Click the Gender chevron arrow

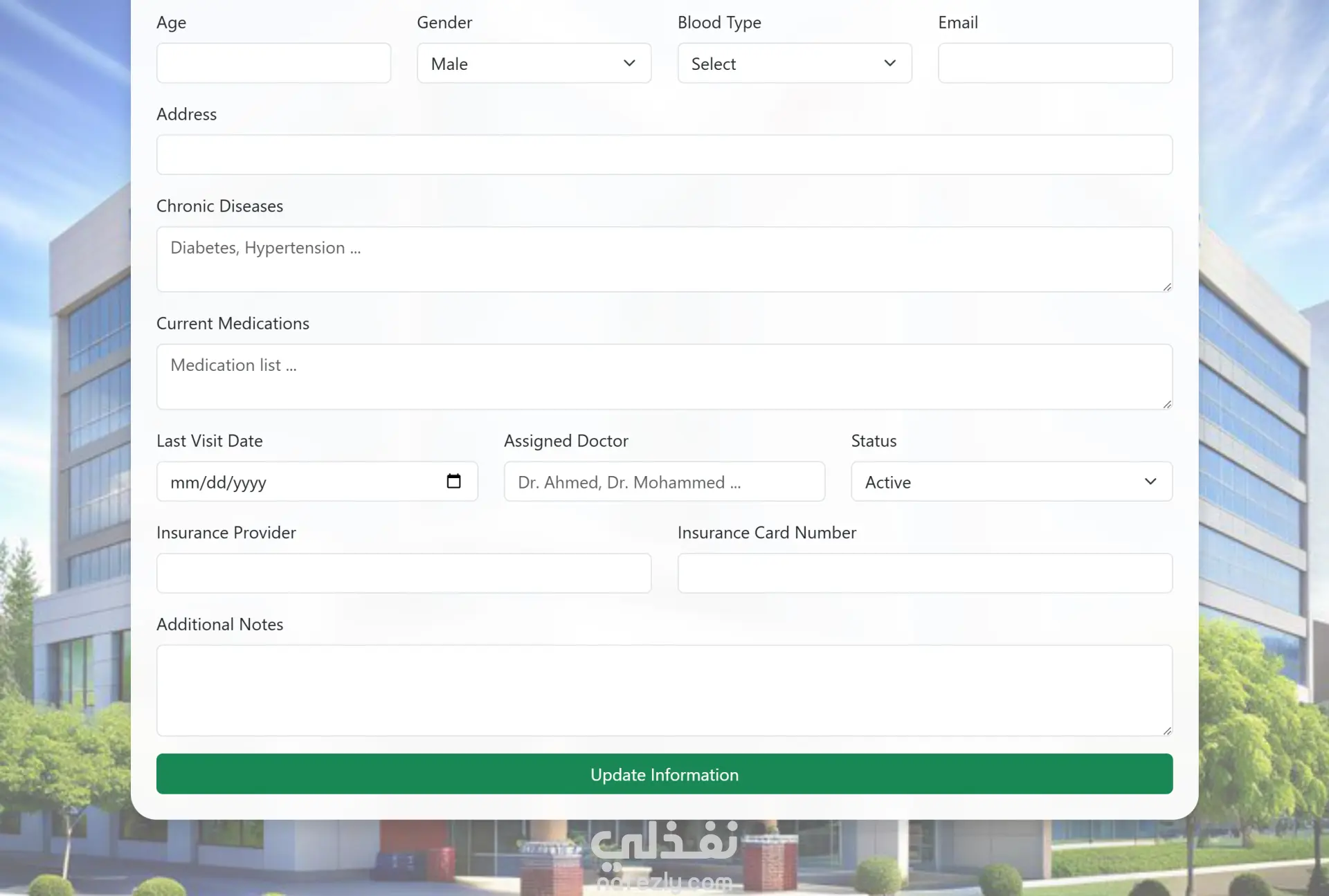click(x=629, y=64)
